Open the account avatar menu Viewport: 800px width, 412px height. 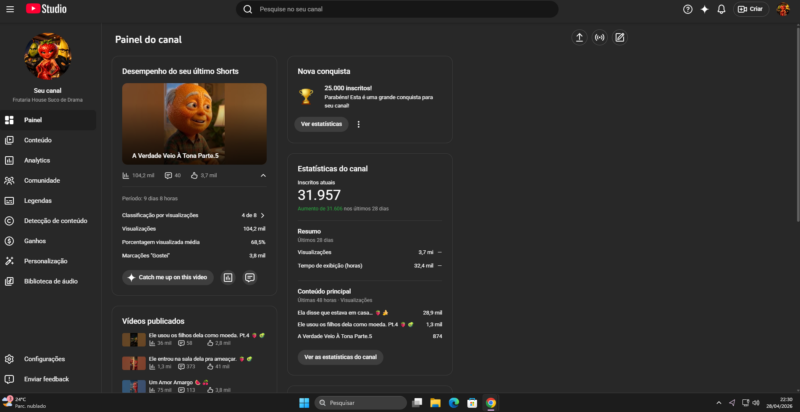783,9
